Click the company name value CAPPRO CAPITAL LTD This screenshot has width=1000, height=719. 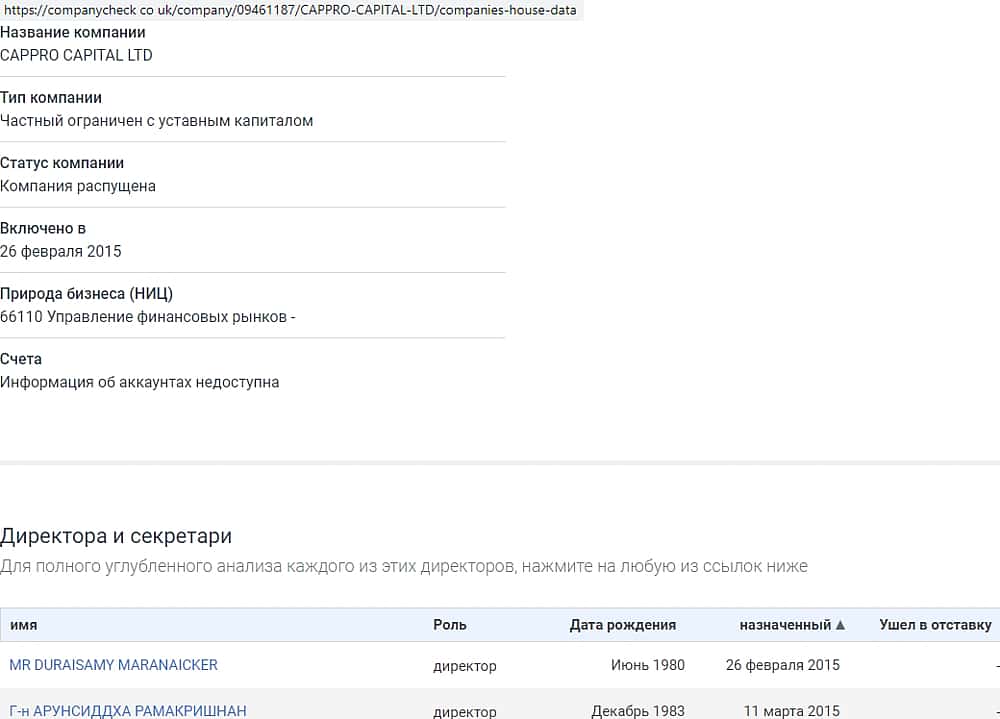point(76,56)
